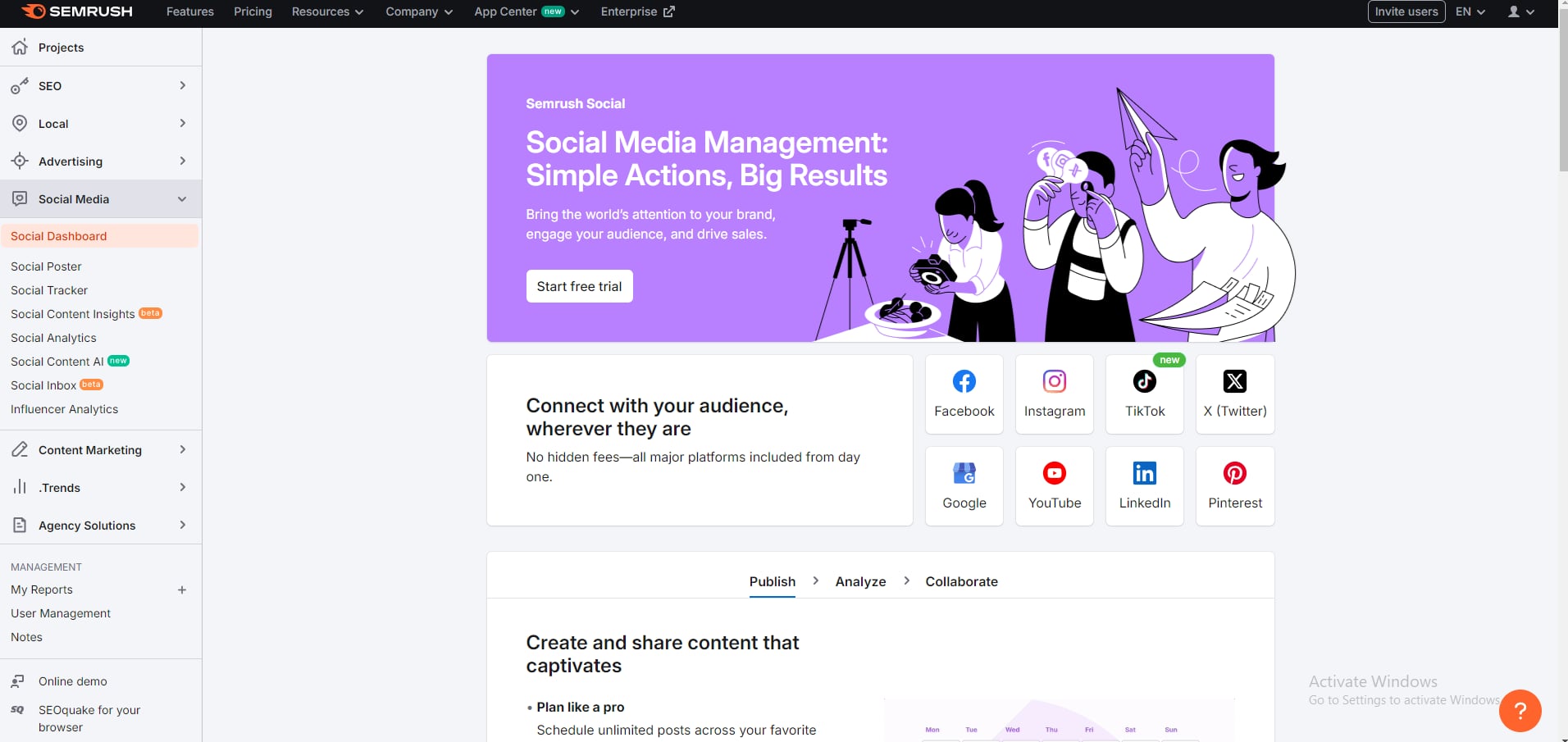
Task: Select the LinkedIn platform icon
Action: 1144,474
